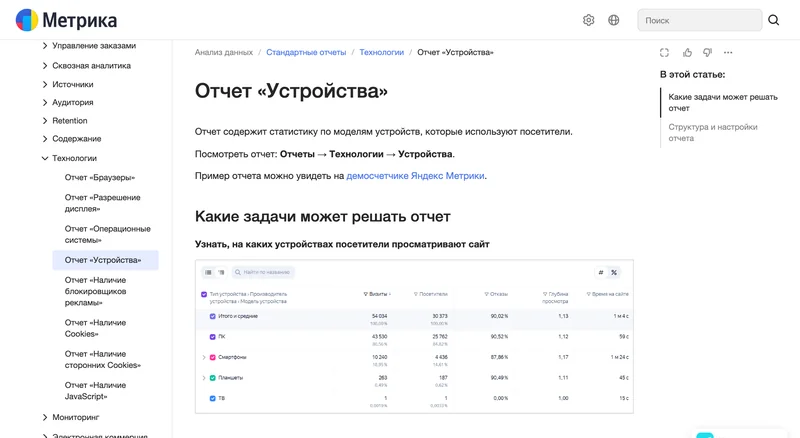800x438 pixels.
Task: Open Отчет «Наличие JavaScript» page
Action: click(x=95, y=391)
